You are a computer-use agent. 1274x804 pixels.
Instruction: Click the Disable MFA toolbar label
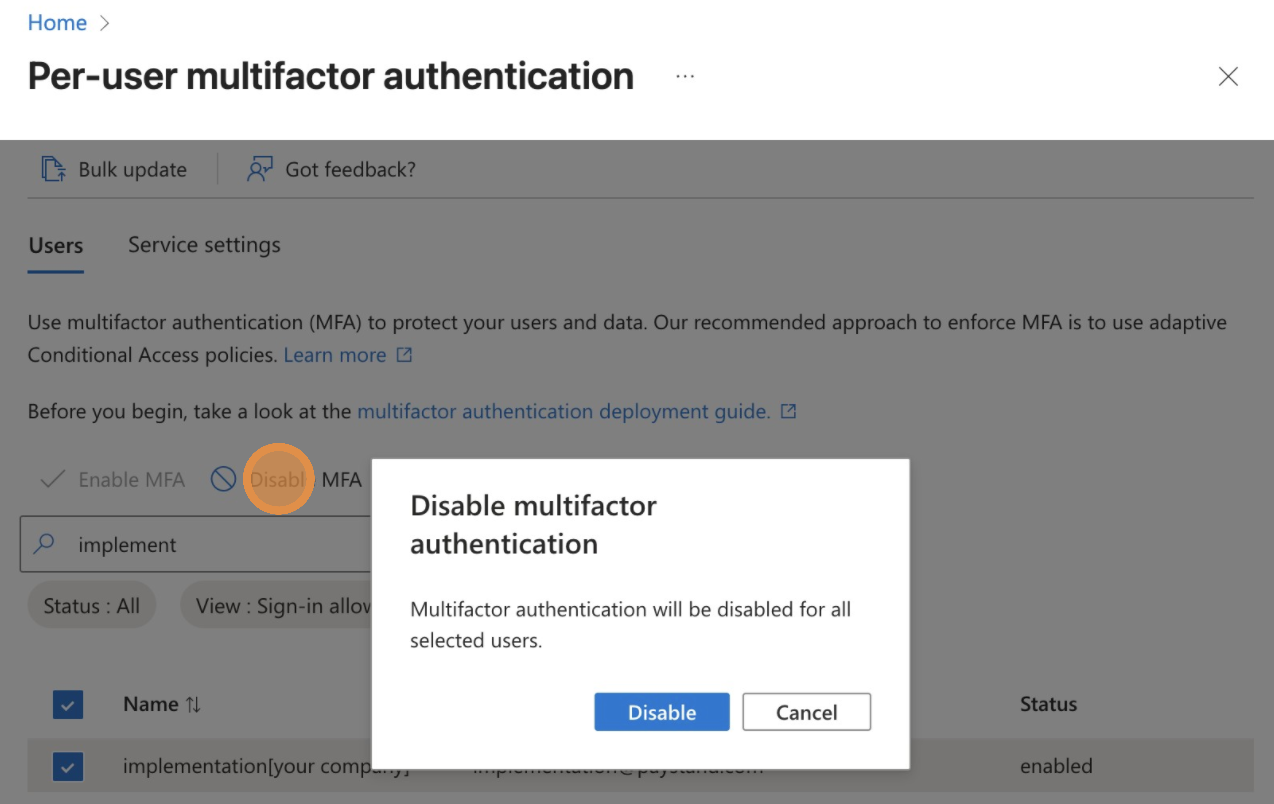[x=305, y=480]
